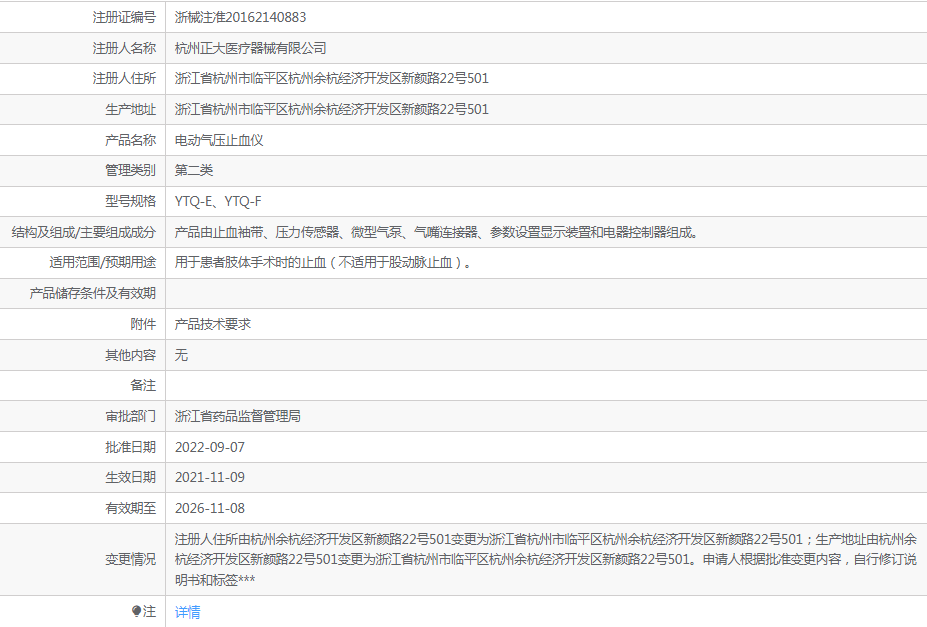
Task: Select the address value in 生产地址 row
Action: 332,109
